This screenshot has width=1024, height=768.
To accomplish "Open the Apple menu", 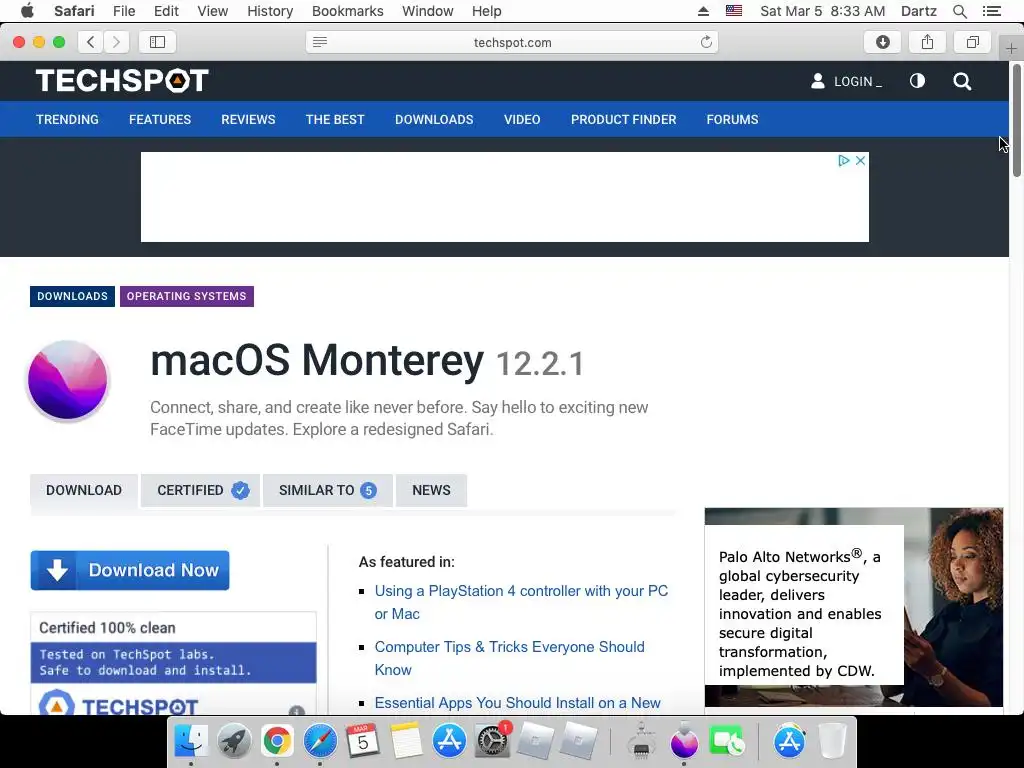I will tap(27, 11).
